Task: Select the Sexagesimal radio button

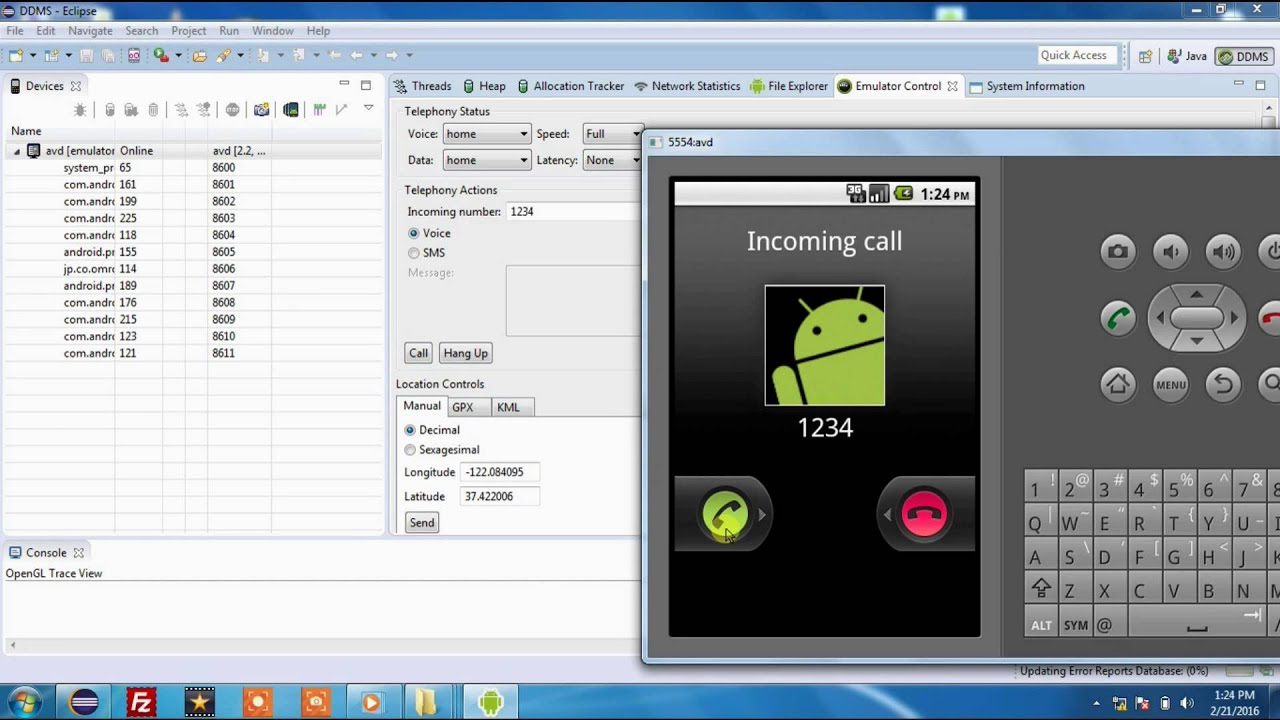Action: tap(410, 450)
